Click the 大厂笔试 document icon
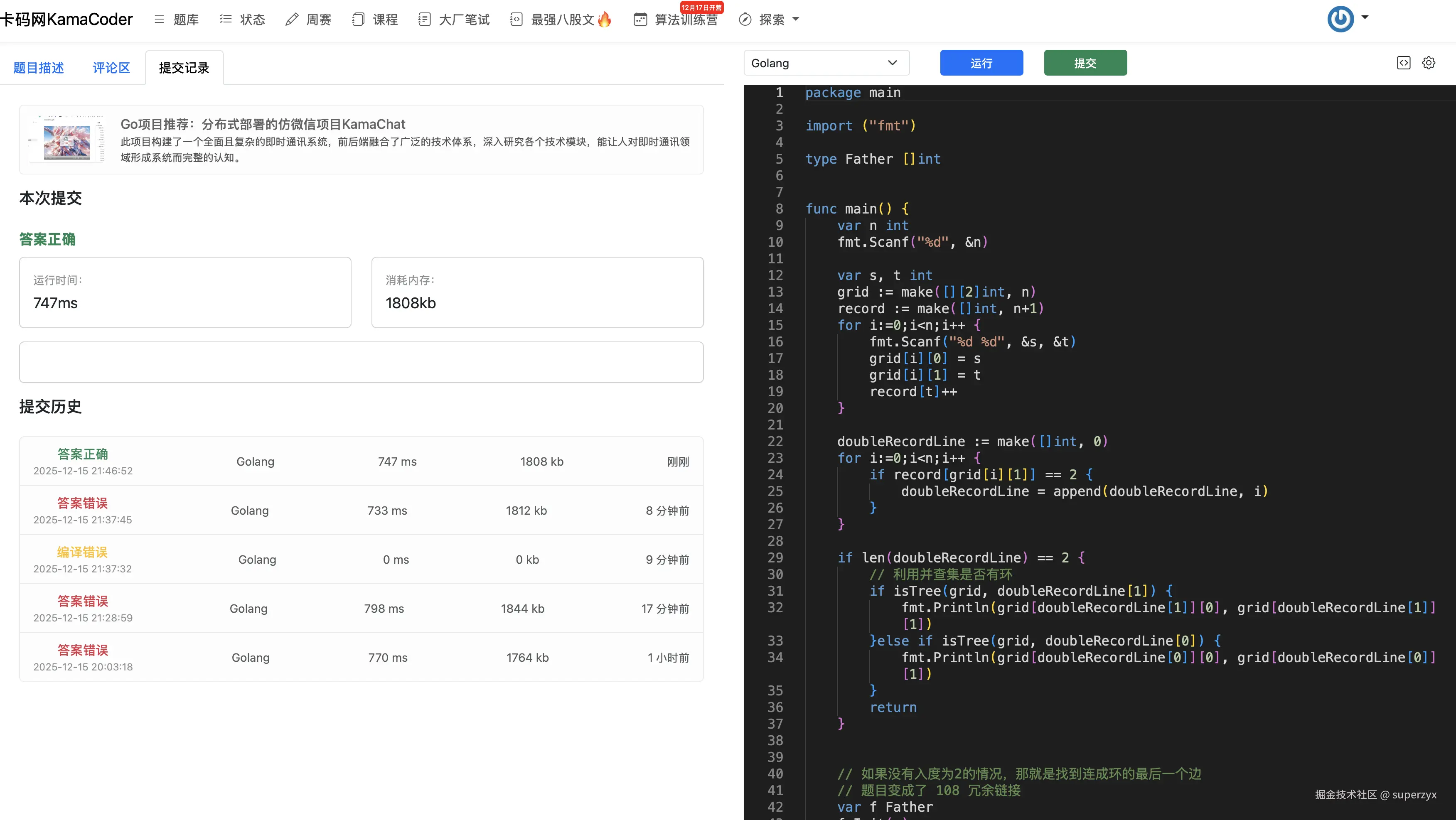The image size is (1456, 820). tap(424, 20)
